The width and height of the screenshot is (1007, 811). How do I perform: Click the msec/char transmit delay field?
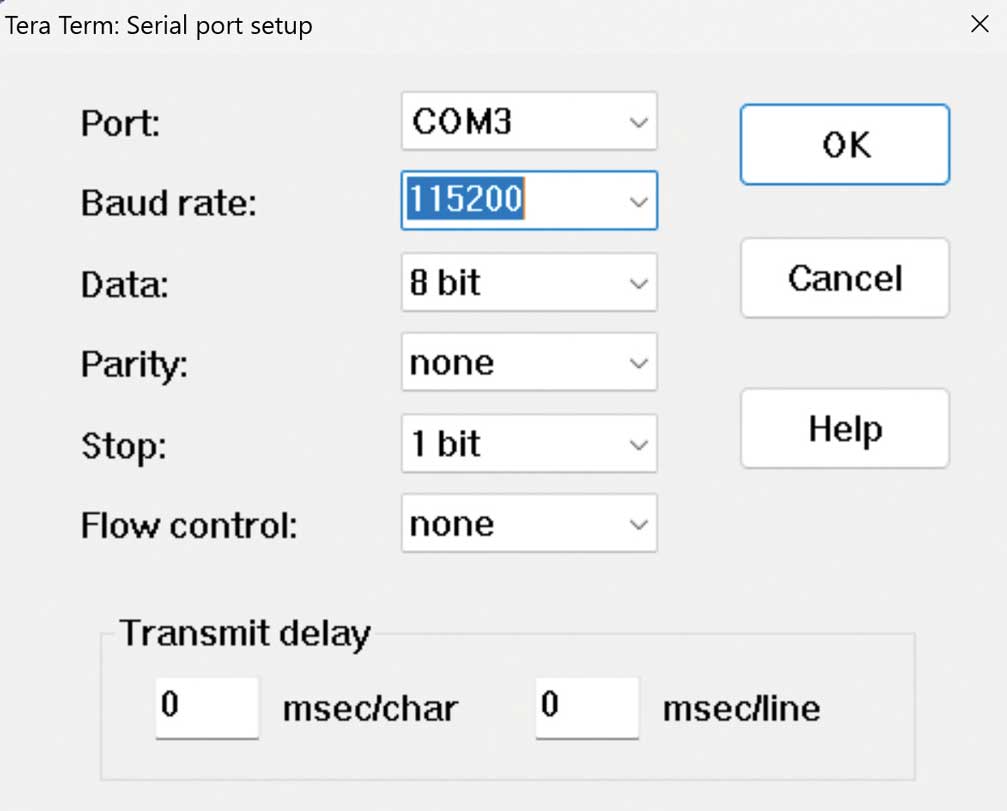tap(206, 707)
